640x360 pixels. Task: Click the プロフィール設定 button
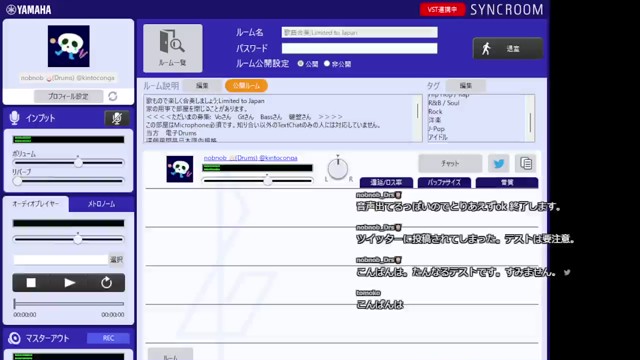pyautogui.click(x=68, y=96)
